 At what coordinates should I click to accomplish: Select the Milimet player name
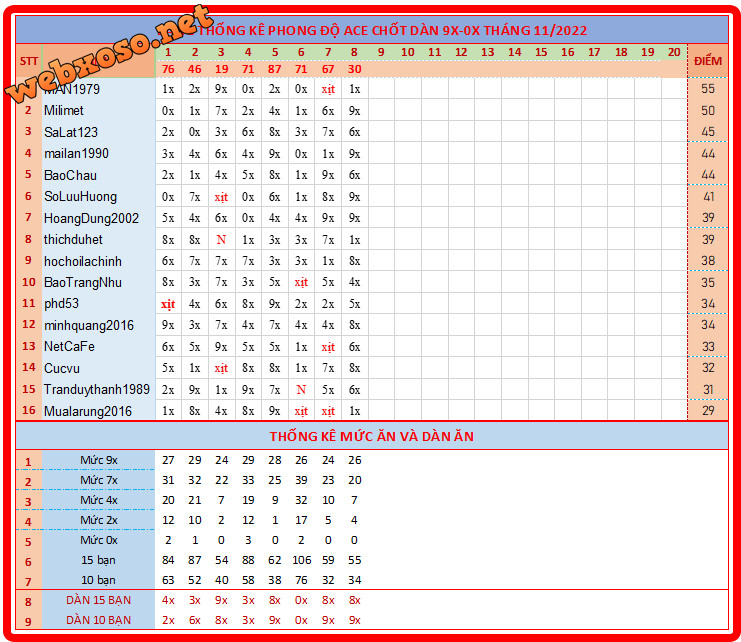pyautogui.click(x=63, y=111)
